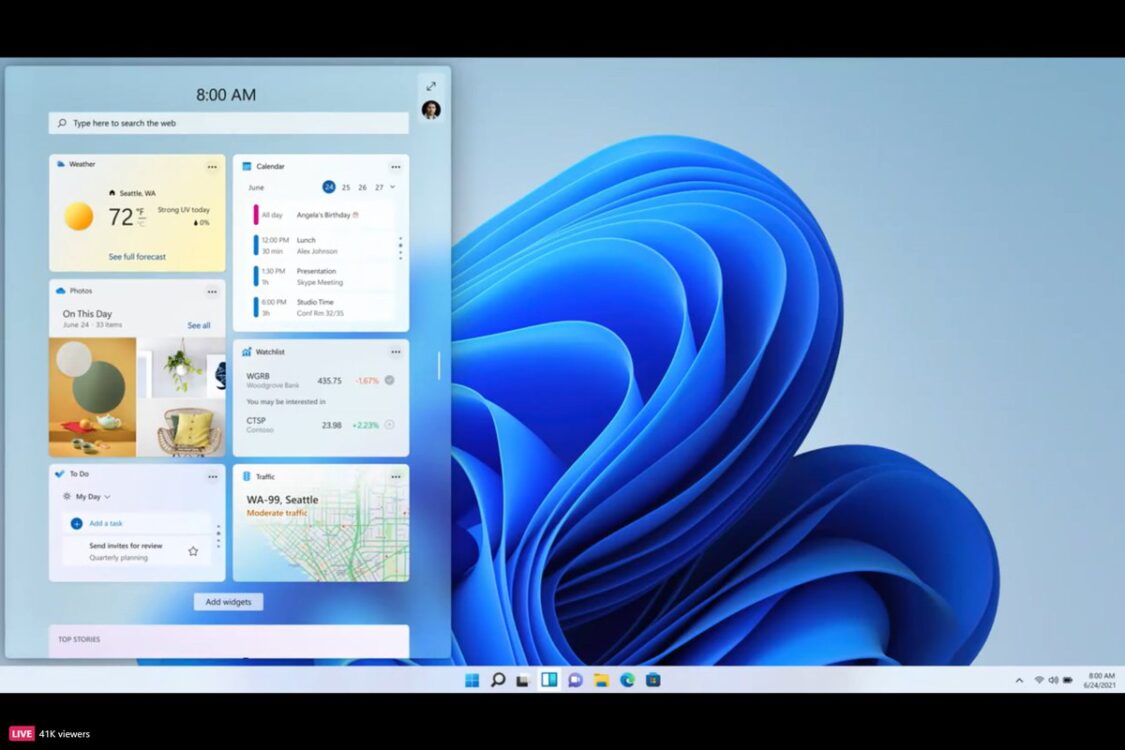Expand the calendar date dropdown chevron
1125x750 pixels.
tap(392, 187)
